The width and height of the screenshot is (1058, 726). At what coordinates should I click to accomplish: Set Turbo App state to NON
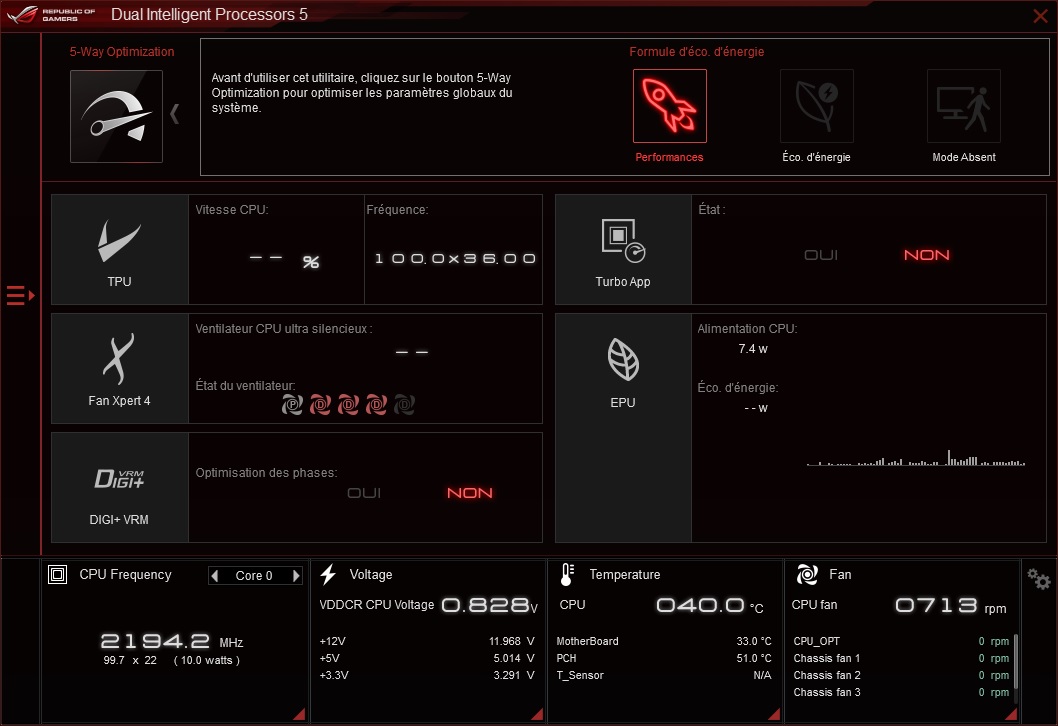pos(926,255)
